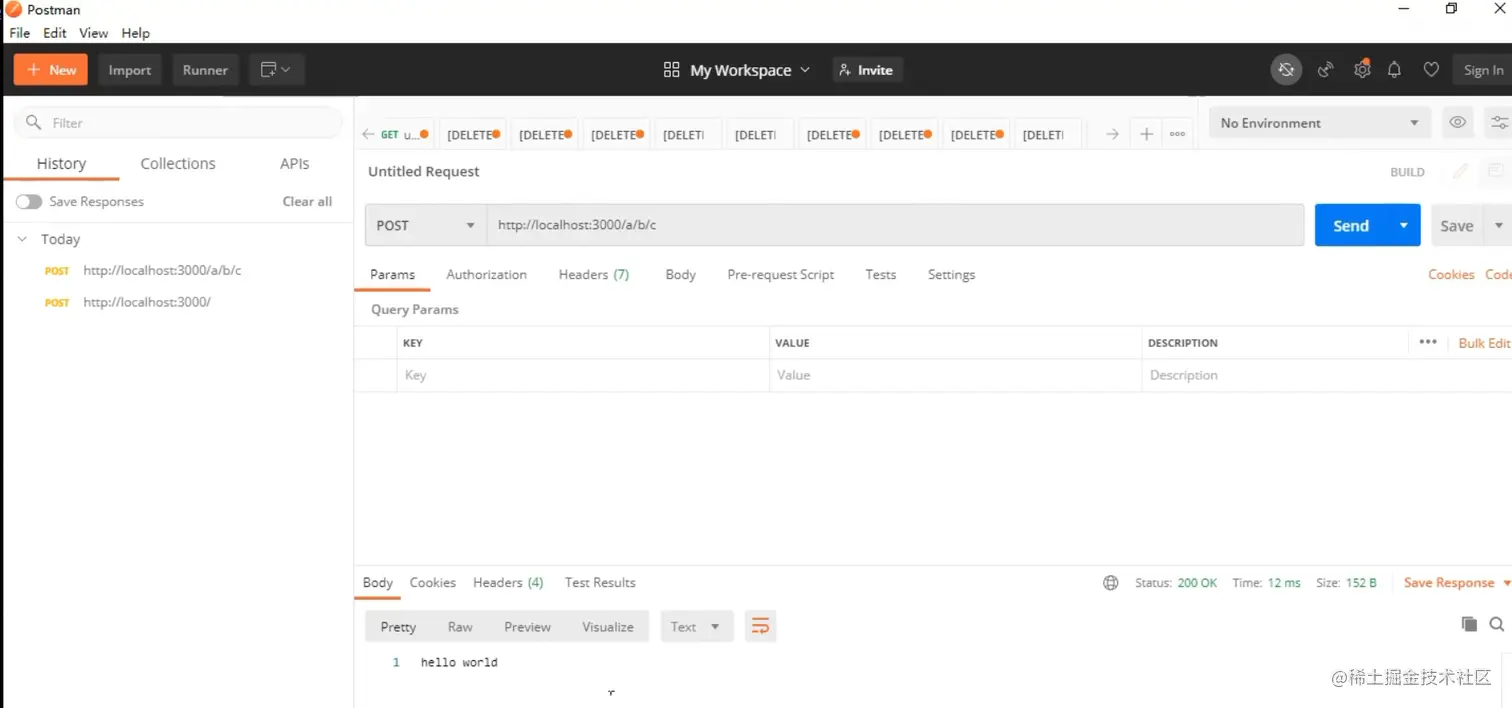The height and width of the screenshot is (708, 1512).
Task: Click the orange New button
Action: pyautogui.click(x=51, y=70)
